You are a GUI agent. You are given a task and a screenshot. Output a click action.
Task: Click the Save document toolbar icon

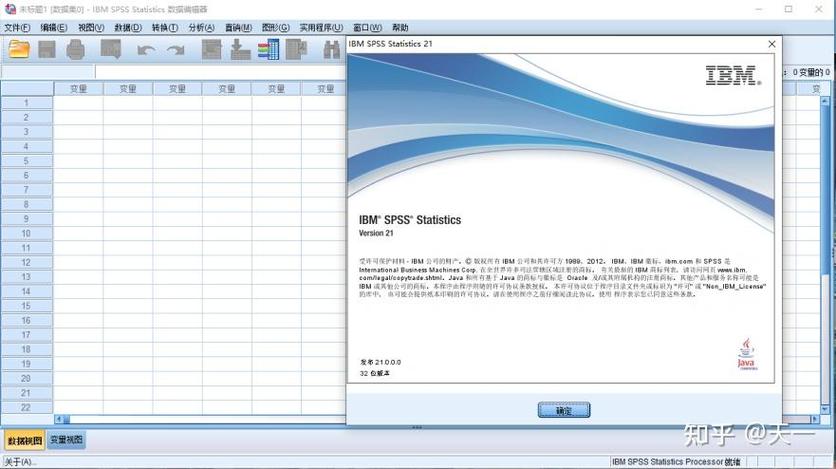coord(47,50)
